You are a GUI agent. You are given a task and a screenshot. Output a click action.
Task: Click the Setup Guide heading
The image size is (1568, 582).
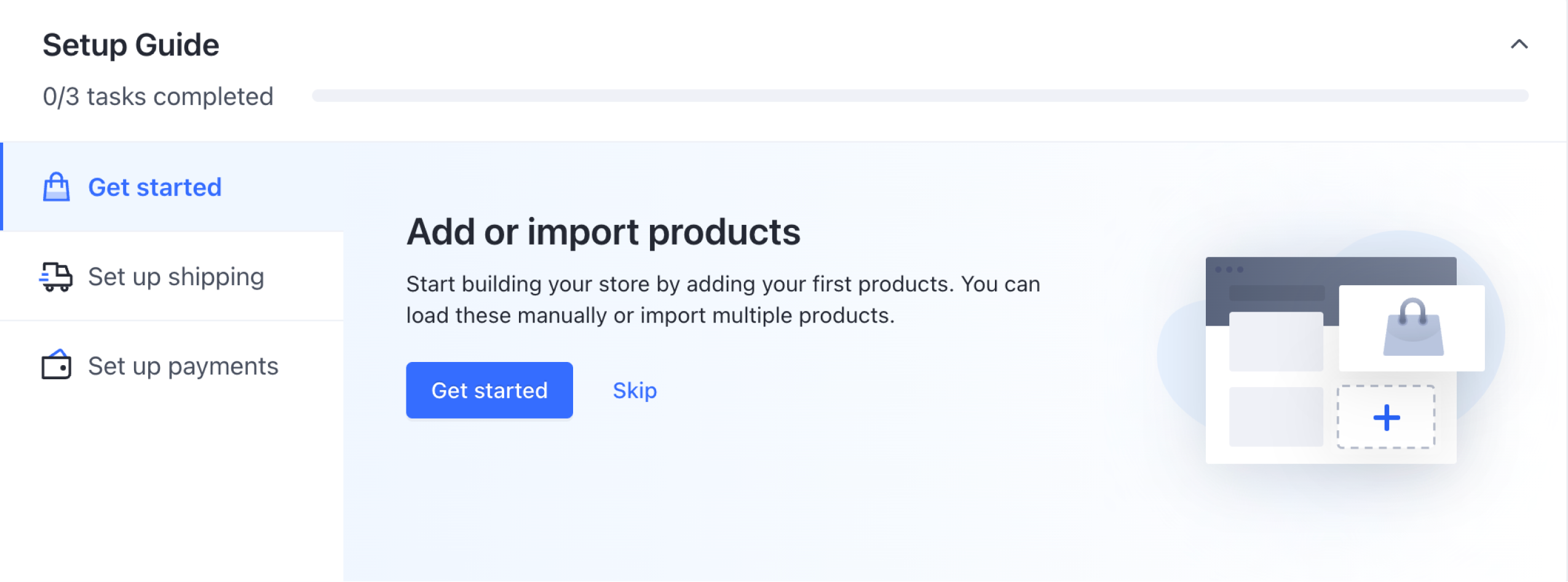(x=131, y=45)
